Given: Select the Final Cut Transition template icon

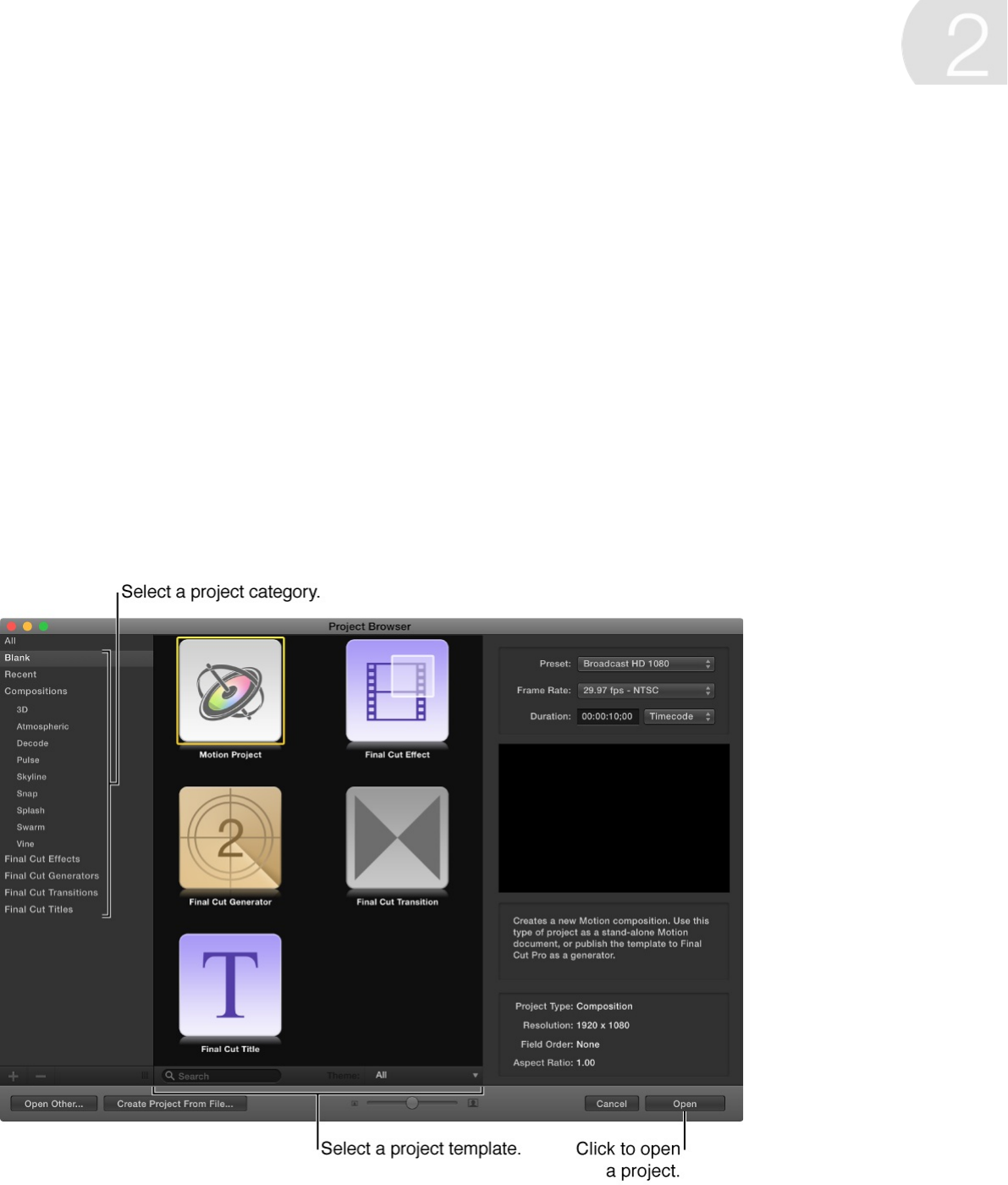Looking at the screenshot, I should [x=397, y=838].
